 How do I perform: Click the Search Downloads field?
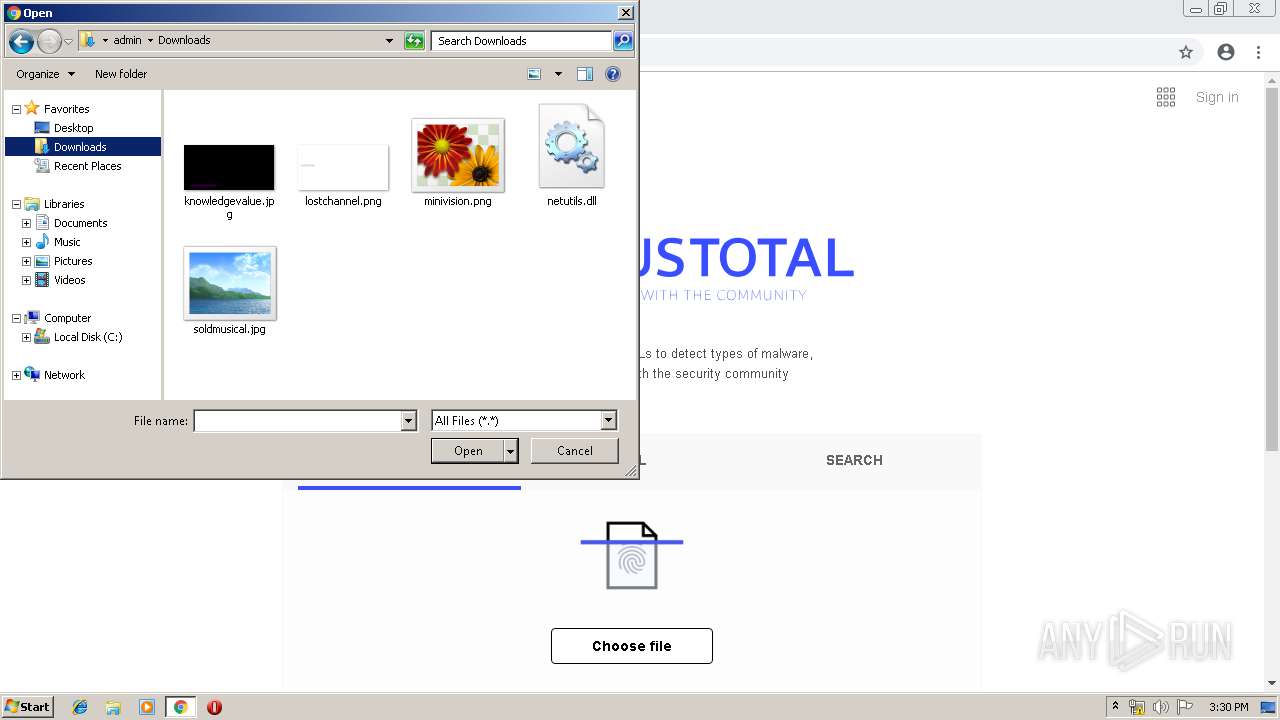pyautogui.click(x=521, y=41)
